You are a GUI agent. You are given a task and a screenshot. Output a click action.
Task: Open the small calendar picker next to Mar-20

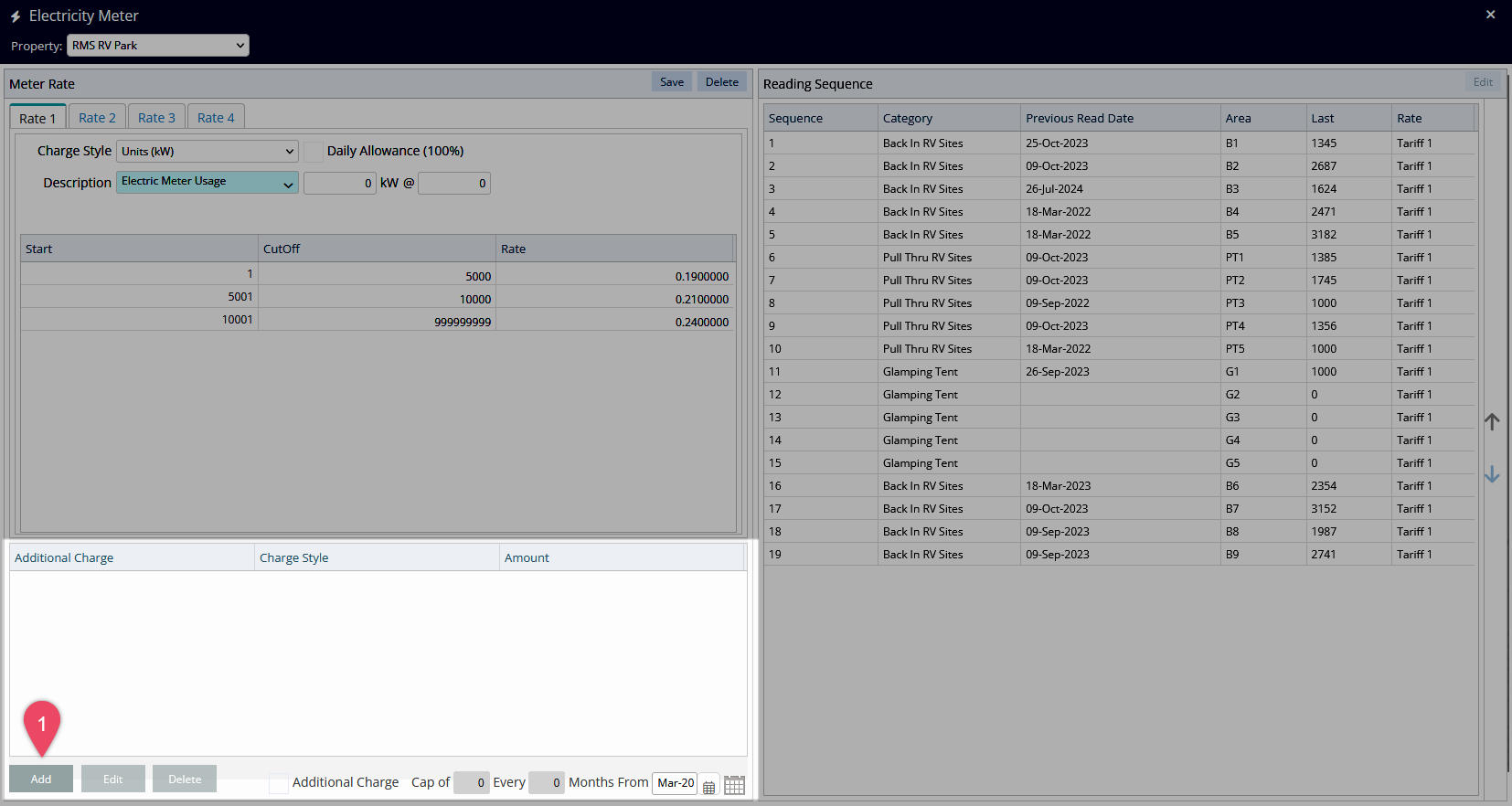pyautogui.click(x=708, y=787)
